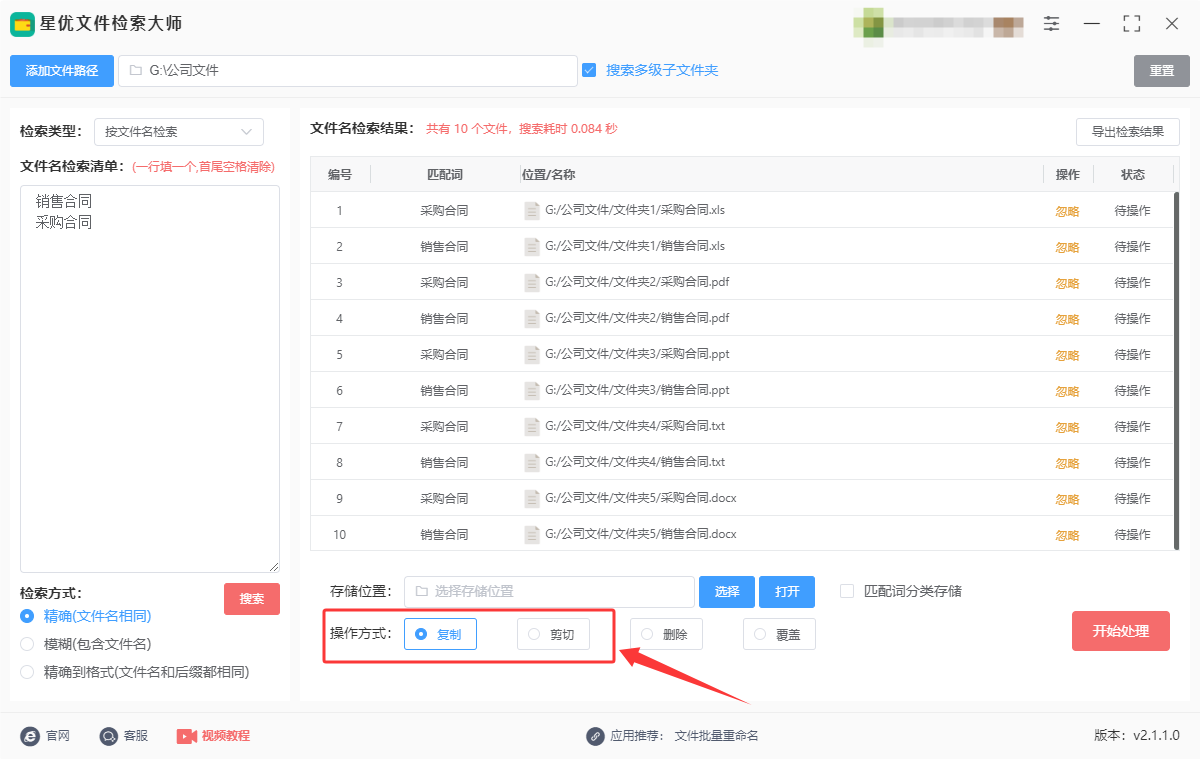Click 销售合同 match word in row 4
1200x760 pixels.
point(444,319)
